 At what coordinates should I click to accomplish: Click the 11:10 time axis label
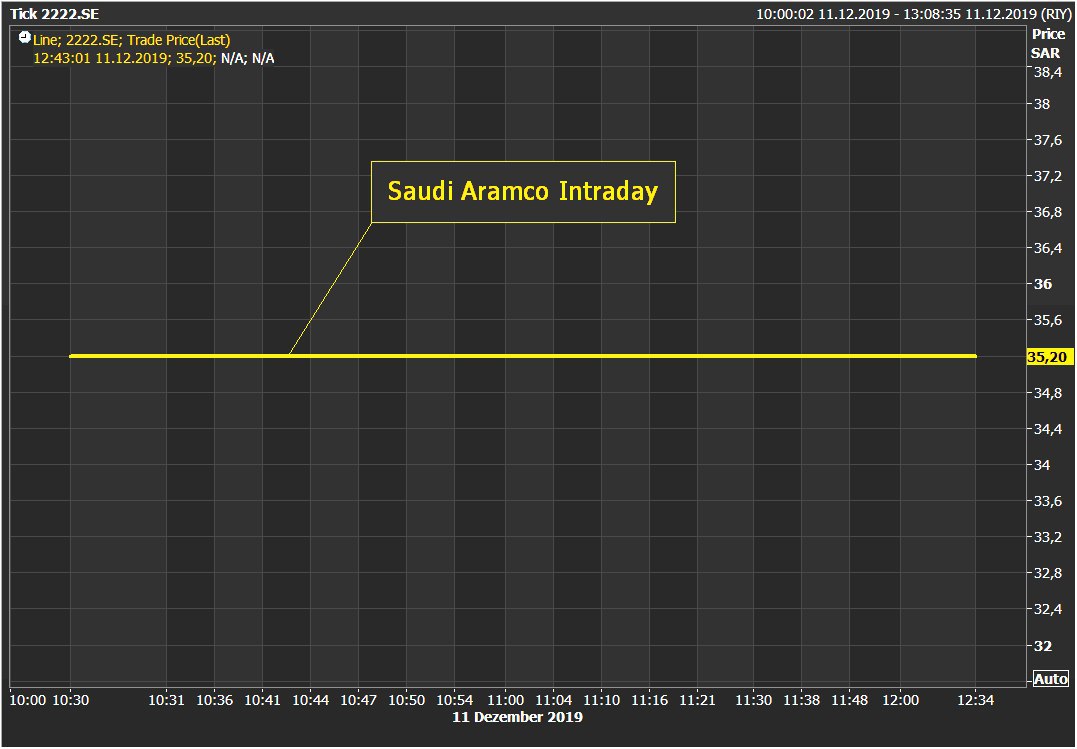pyautogui.click(x=602, y=700)
